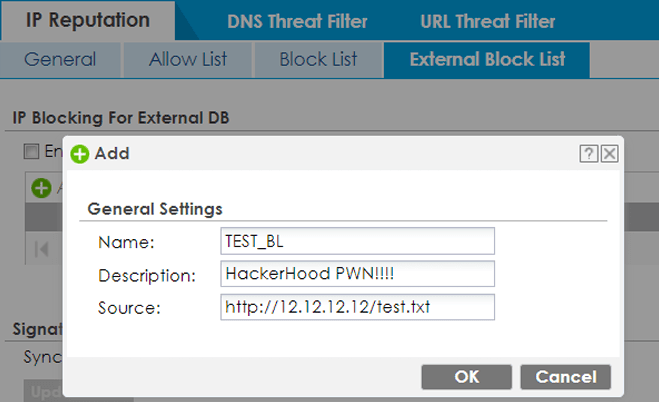The height and width of the screenshot is (402, 659).
Task: Click the Description input field
Action: pos(357,274)
